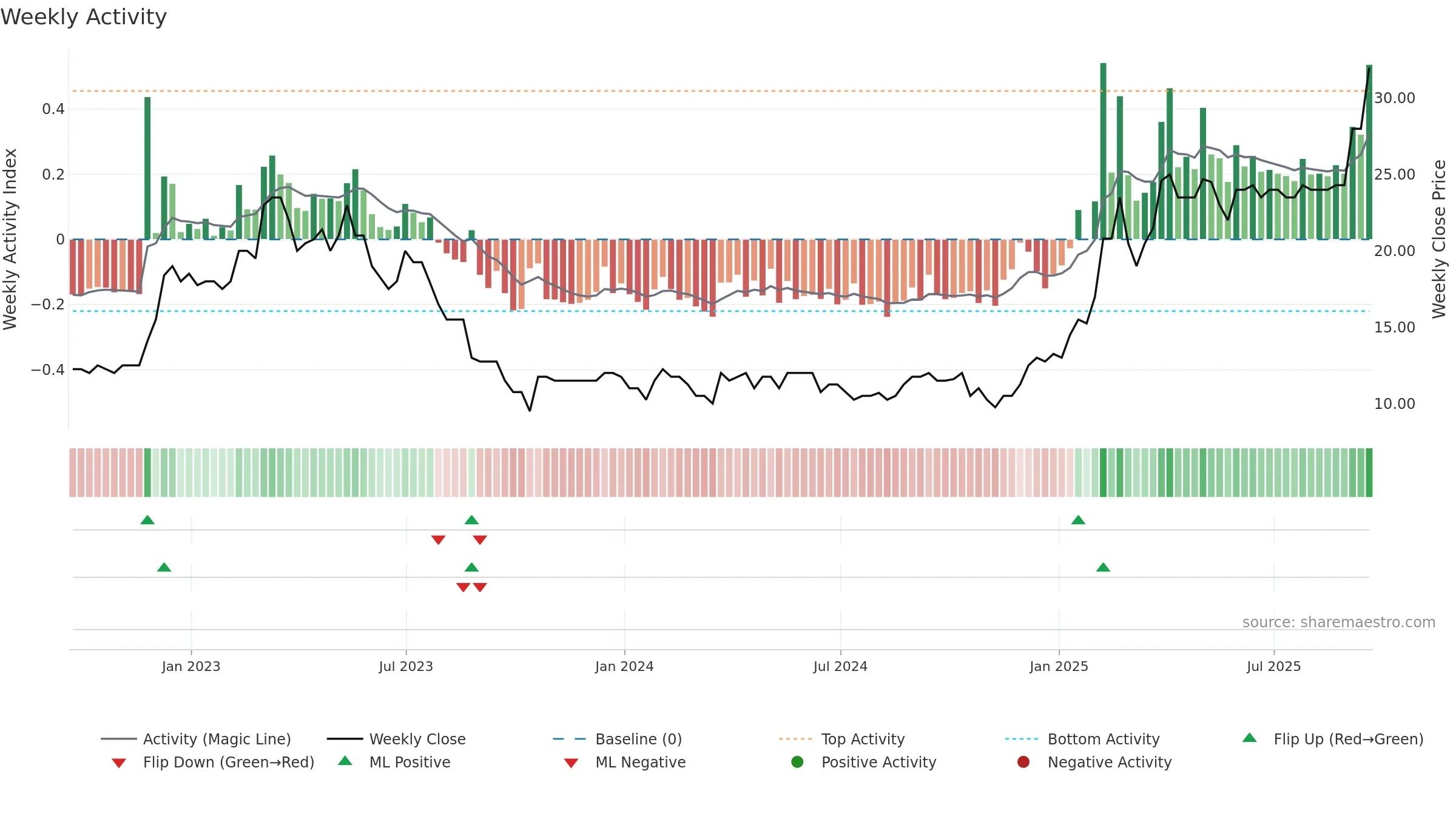Click the 10.00 price axis value
The width and height of the screenshot is (1456, 819).
pyautogui.click(x=1394, y=403)
